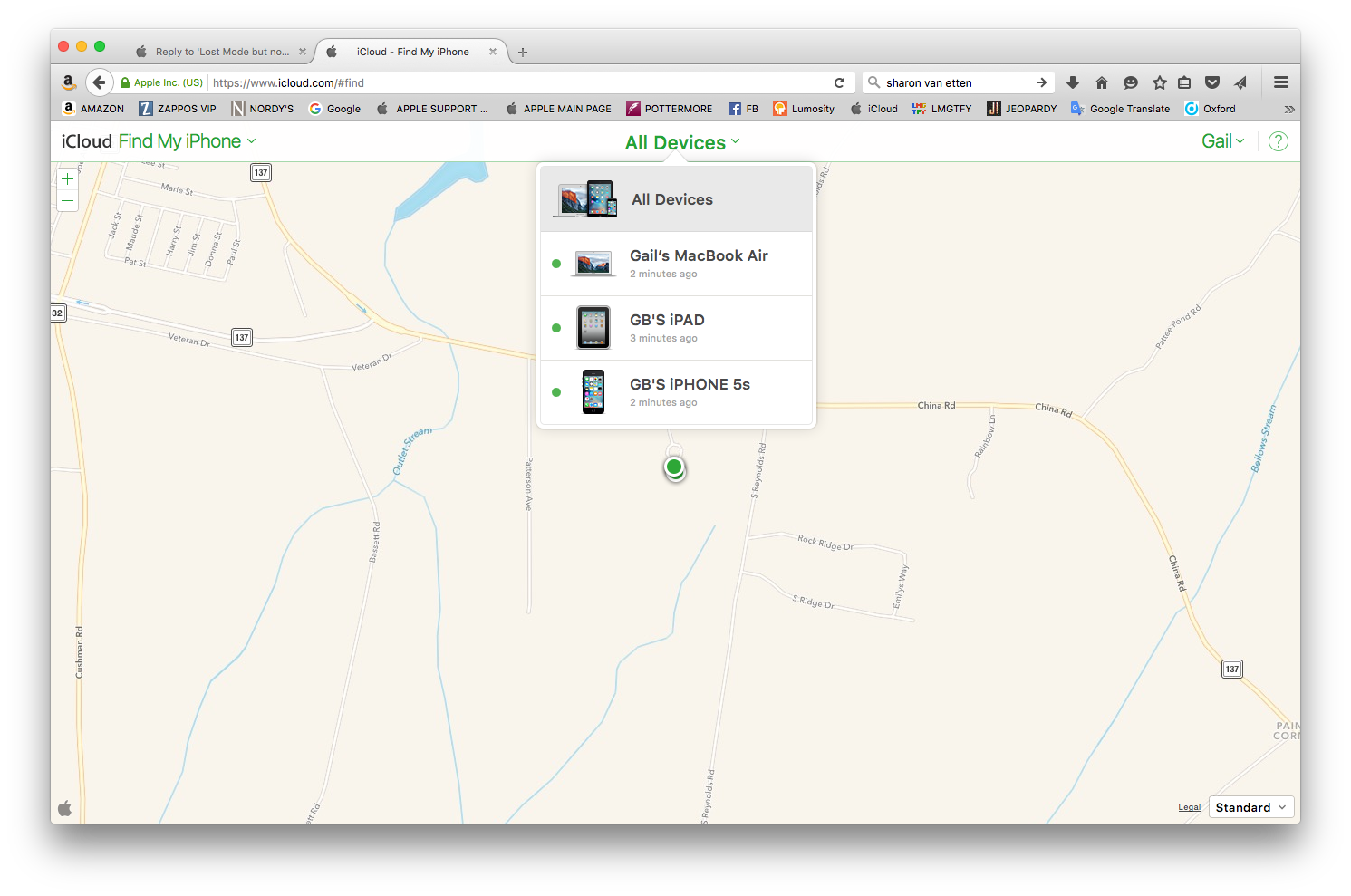Open the Google Translate bookmark
The height and width of the screenshot is (896, 1351).
click(x=1120, y=109)
